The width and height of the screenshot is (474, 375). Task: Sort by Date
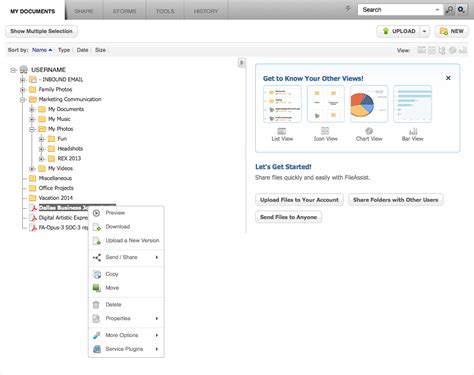coord(82,50)
